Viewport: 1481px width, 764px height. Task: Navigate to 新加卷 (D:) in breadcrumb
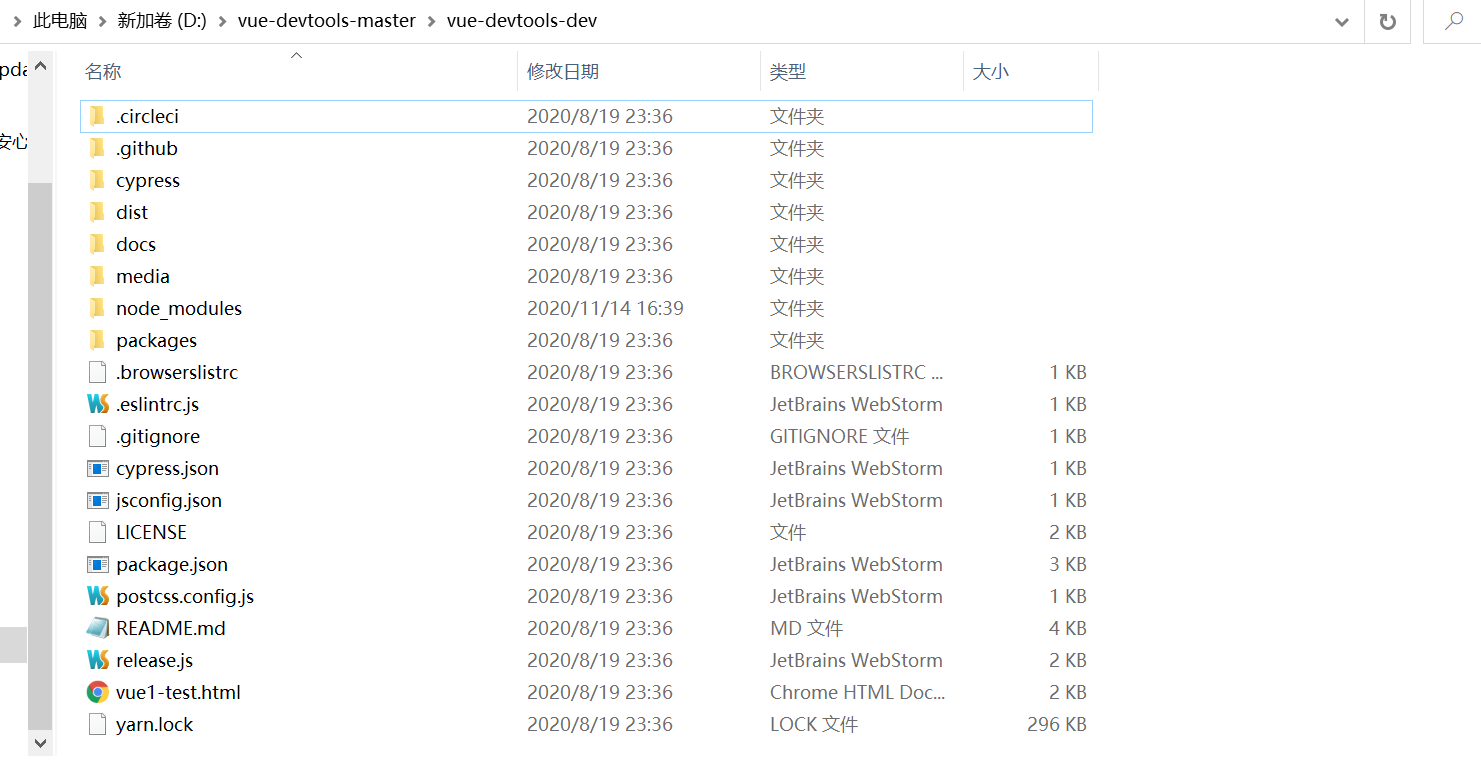pyautogui.click(x=162, y=21)
